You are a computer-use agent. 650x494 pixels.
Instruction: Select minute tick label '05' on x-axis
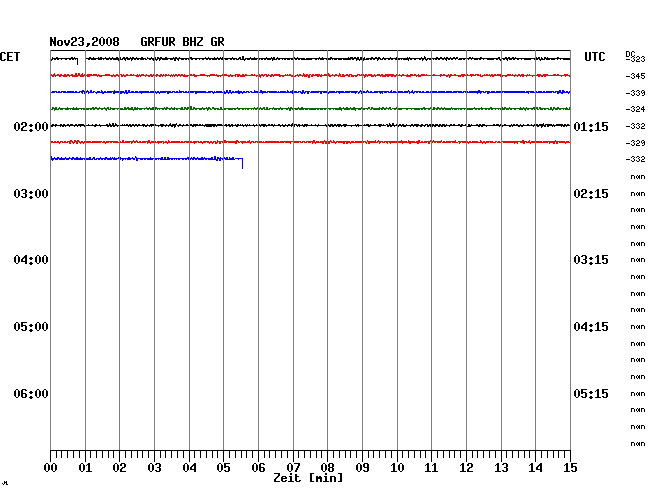click(x=223, y=468)
